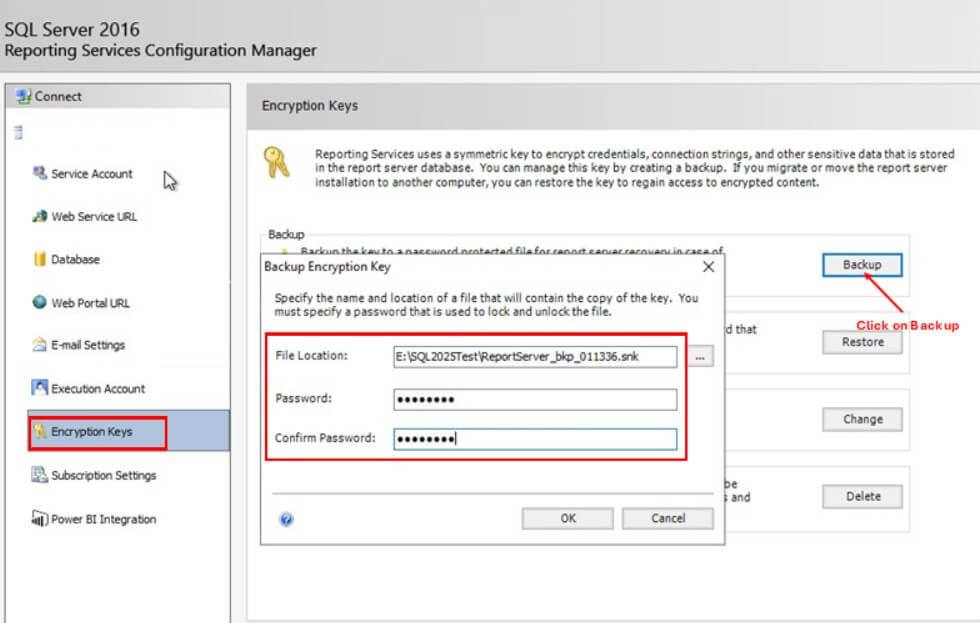This screenshot has width=980, height=623.
Task: Click the SQL Server 2016 heading
Action: (72, 29)
